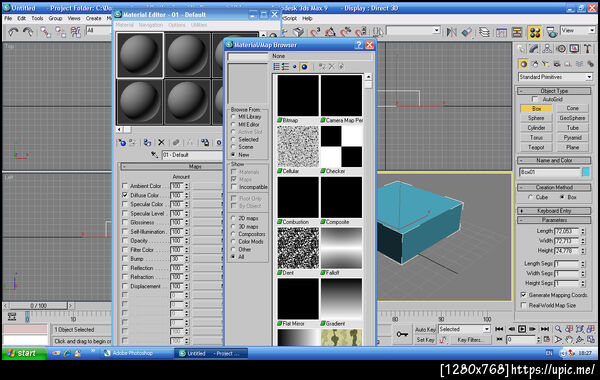This screenshot has height=380, width=600.
Task: Click the large Set Keys key button
Action: pyautogui.click(x=402, y=334)
